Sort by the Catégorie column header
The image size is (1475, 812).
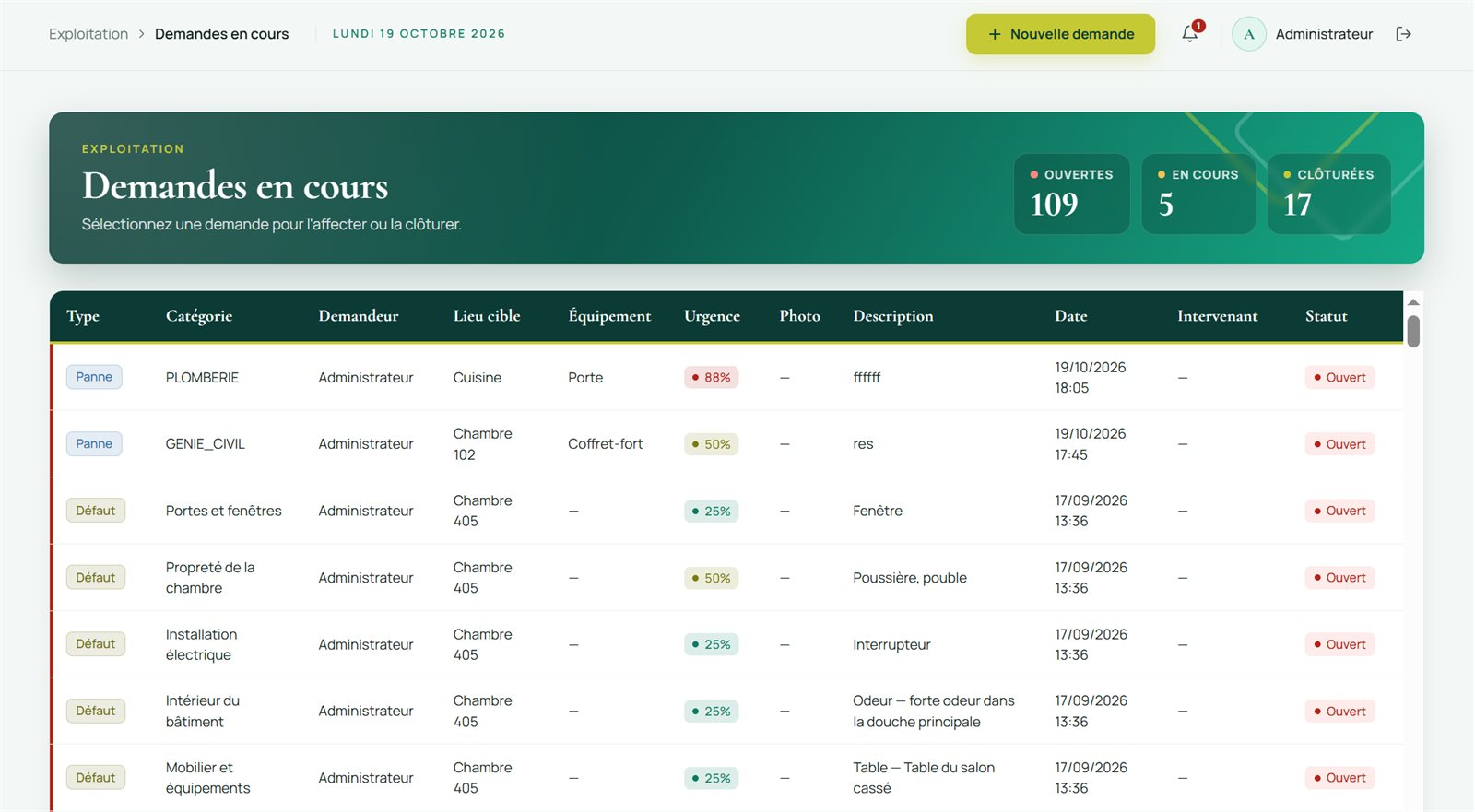[x=199, y=316]
